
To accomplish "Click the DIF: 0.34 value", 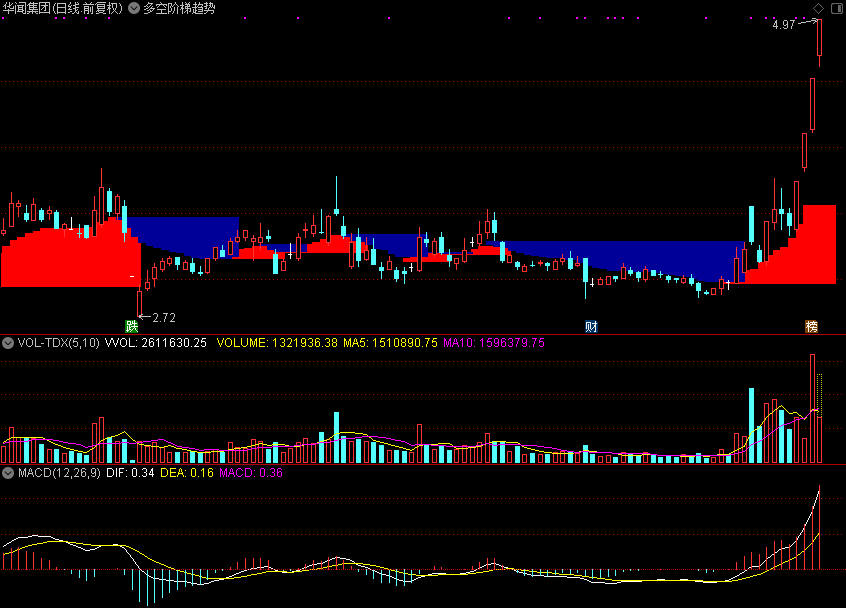I will [x=130, y=473].
